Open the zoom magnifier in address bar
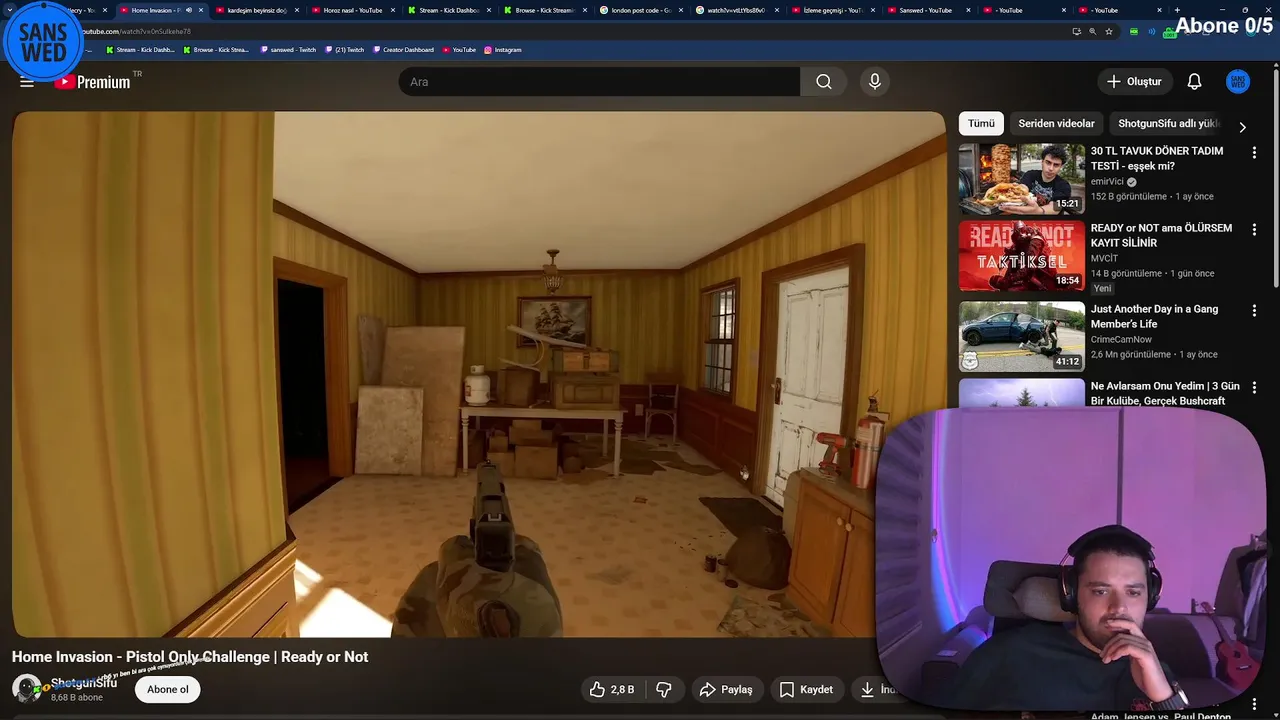Image resolution: width=1280 pixels, height=720 pixels. click(x=1092, y=31)
